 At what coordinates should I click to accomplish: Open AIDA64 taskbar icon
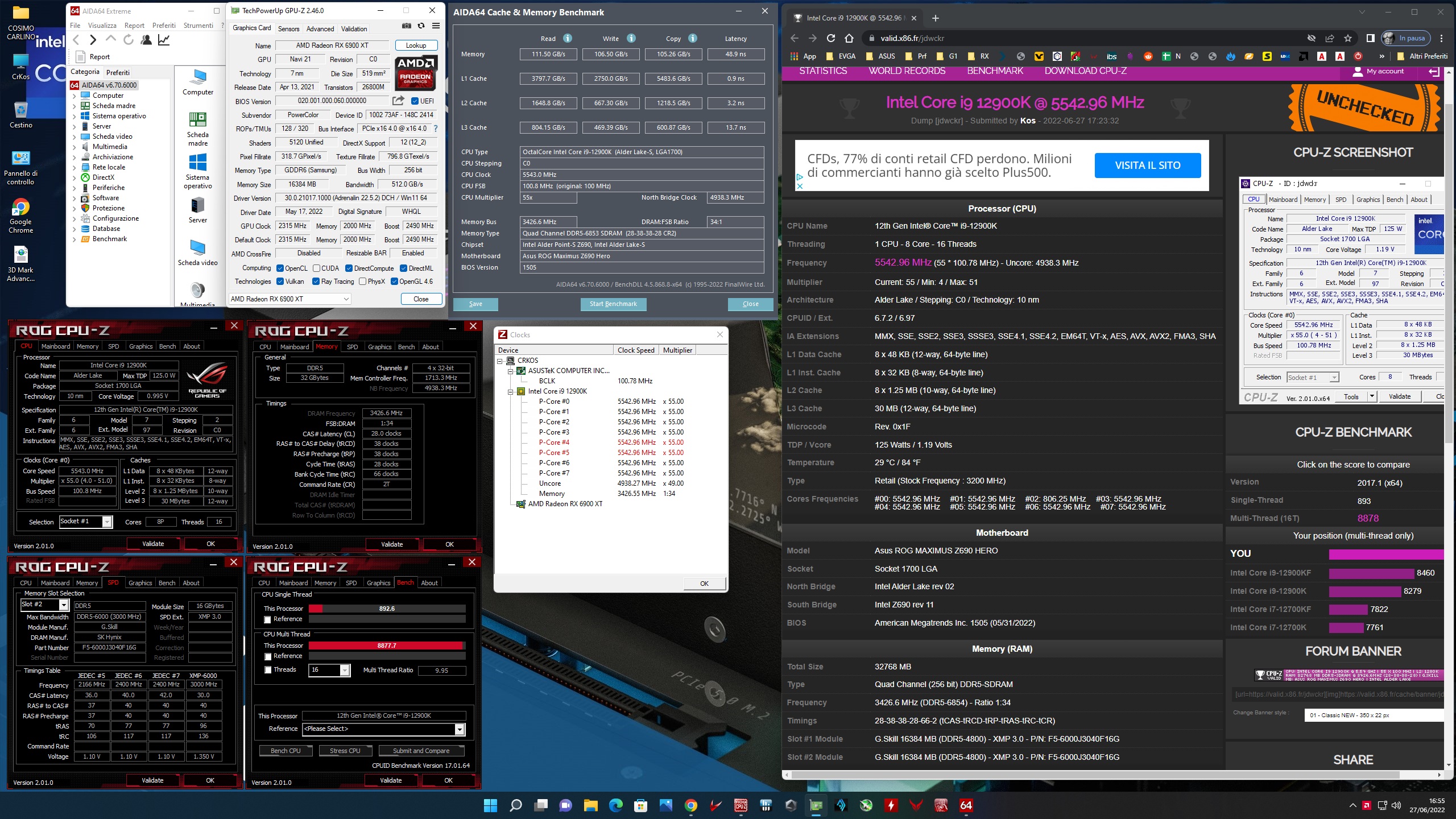tap(966, 805)
